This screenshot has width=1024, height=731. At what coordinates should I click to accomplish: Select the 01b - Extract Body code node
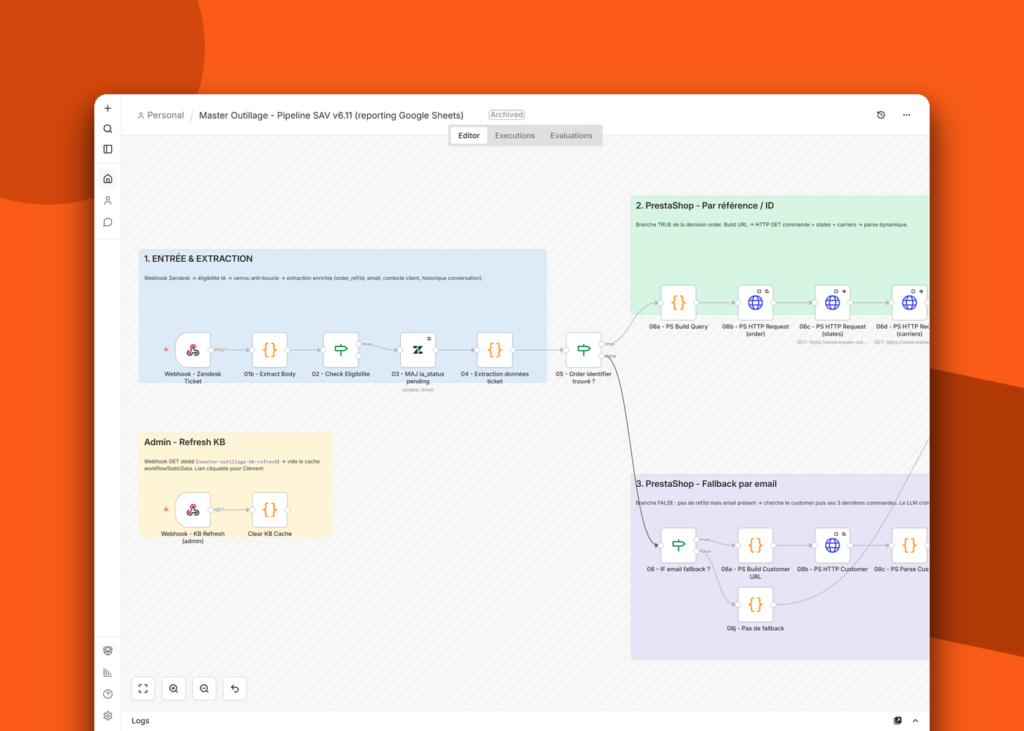(x=270, y=350)
